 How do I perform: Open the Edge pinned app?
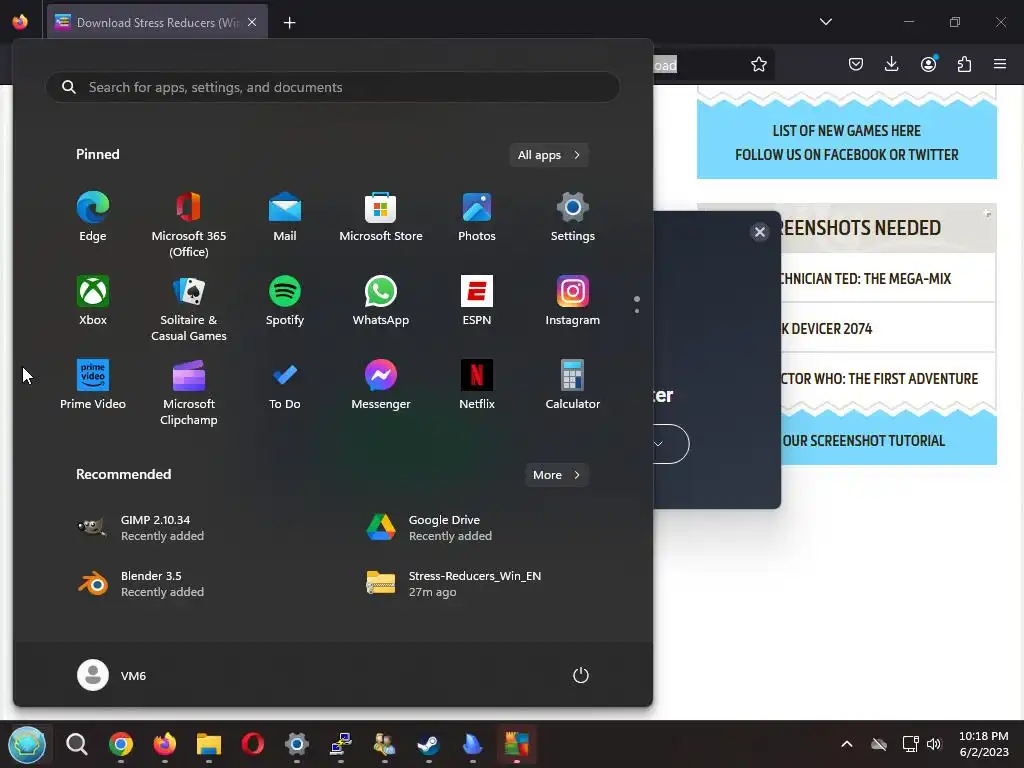tap(93, 217)
